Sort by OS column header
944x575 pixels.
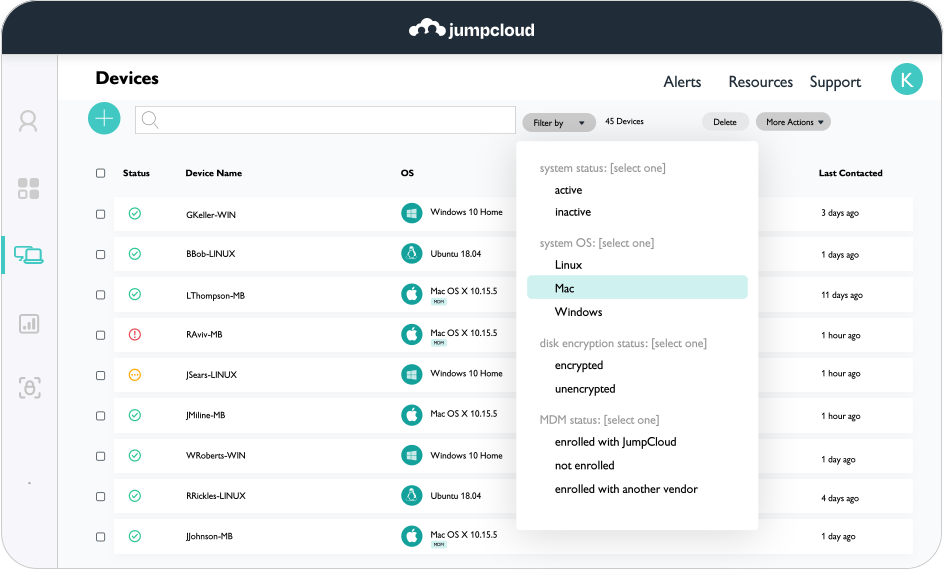(407, 173)
